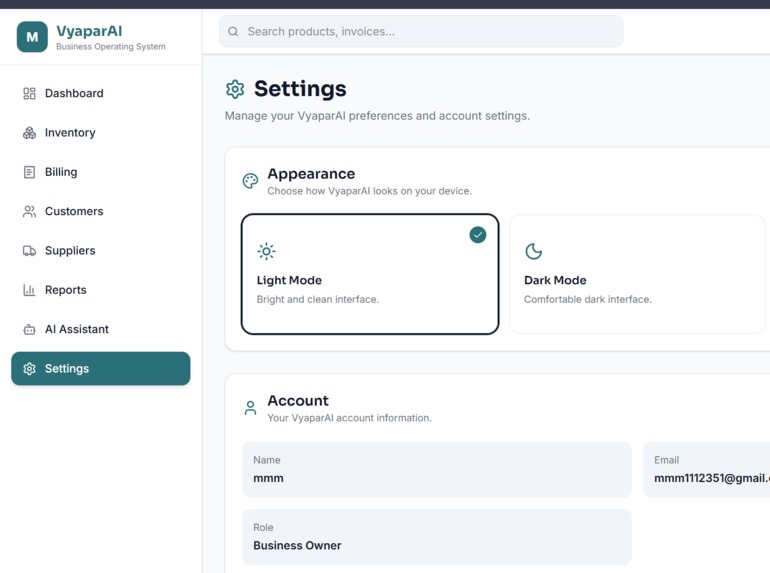Click 'Manage your VyaparAI preferences' description
Screen dimensions: 770x573
click(x=377, y=116)
